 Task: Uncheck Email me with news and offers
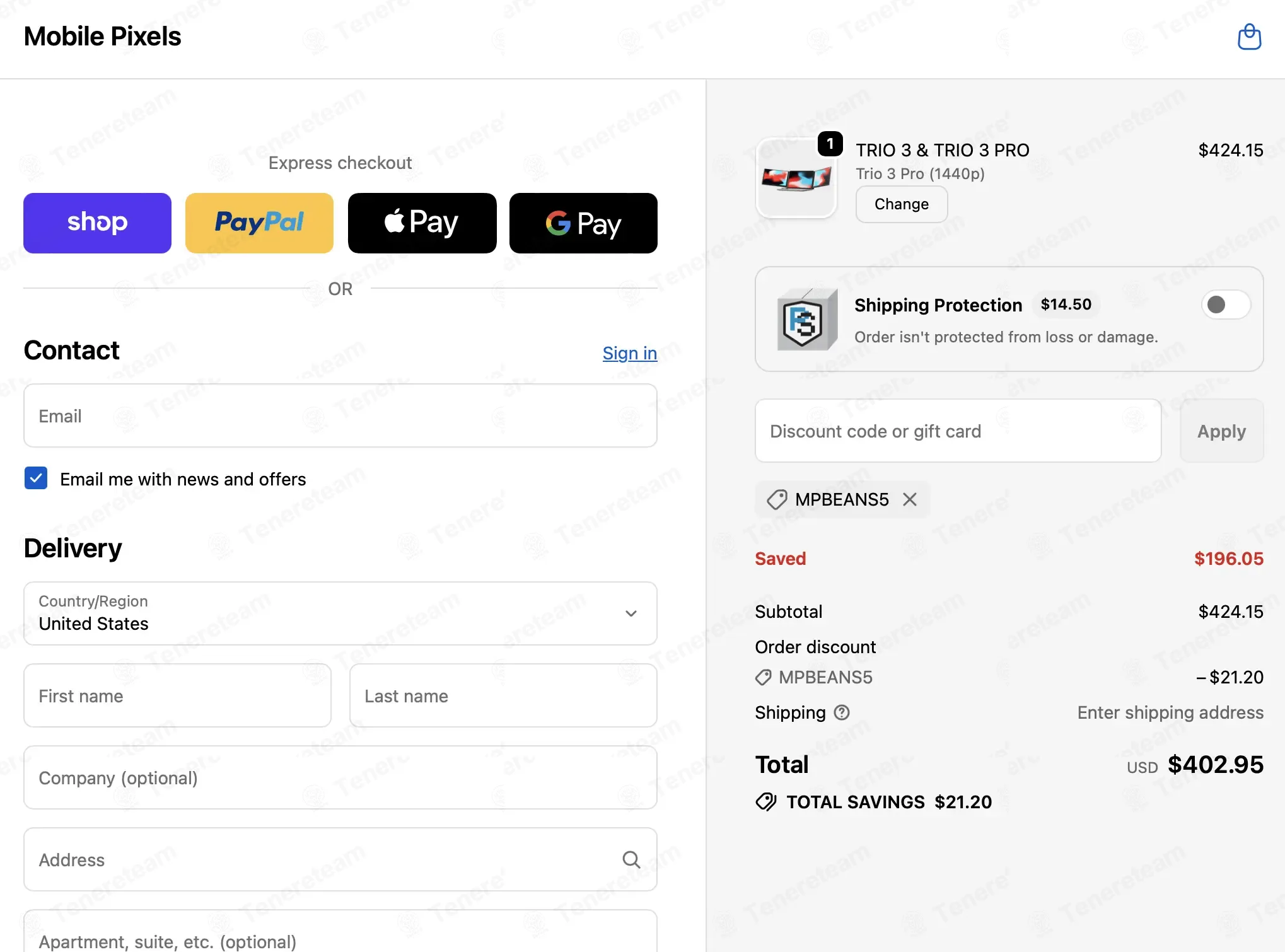tap(36, 479)
